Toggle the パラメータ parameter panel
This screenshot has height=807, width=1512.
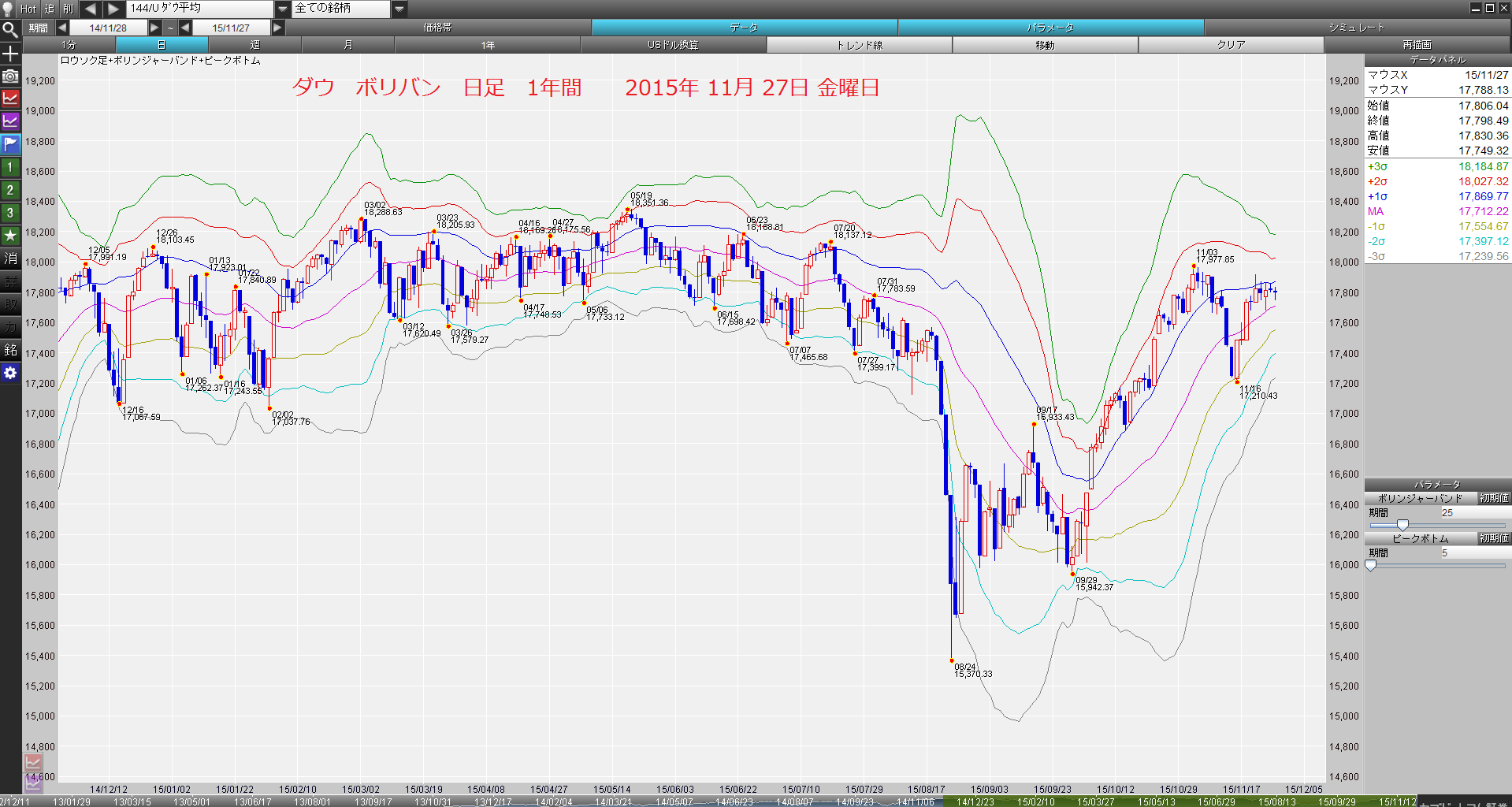[1050, 28]
